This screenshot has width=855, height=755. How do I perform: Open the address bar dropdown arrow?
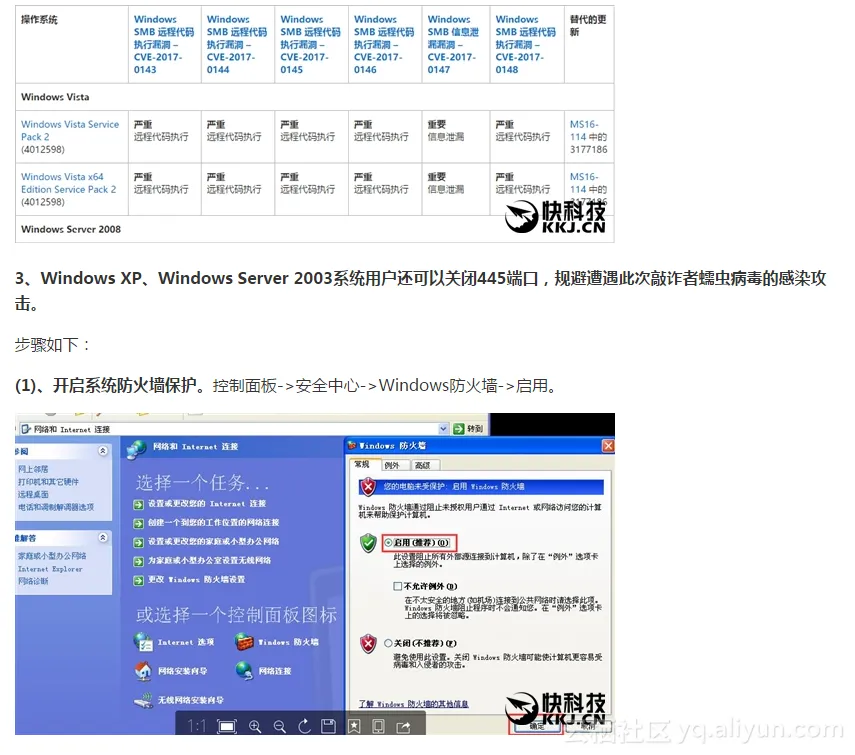443,429
